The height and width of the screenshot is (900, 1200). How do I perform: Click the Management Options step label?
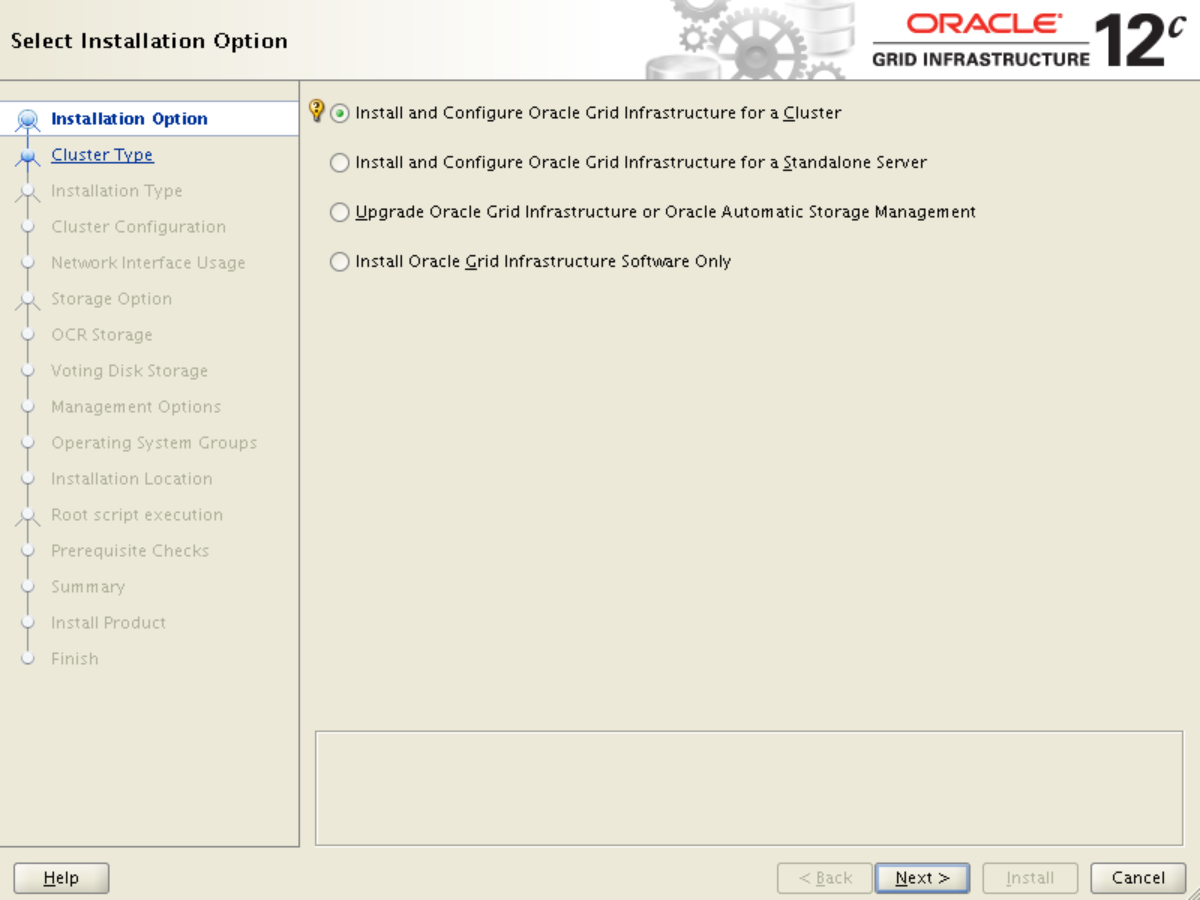136,407
